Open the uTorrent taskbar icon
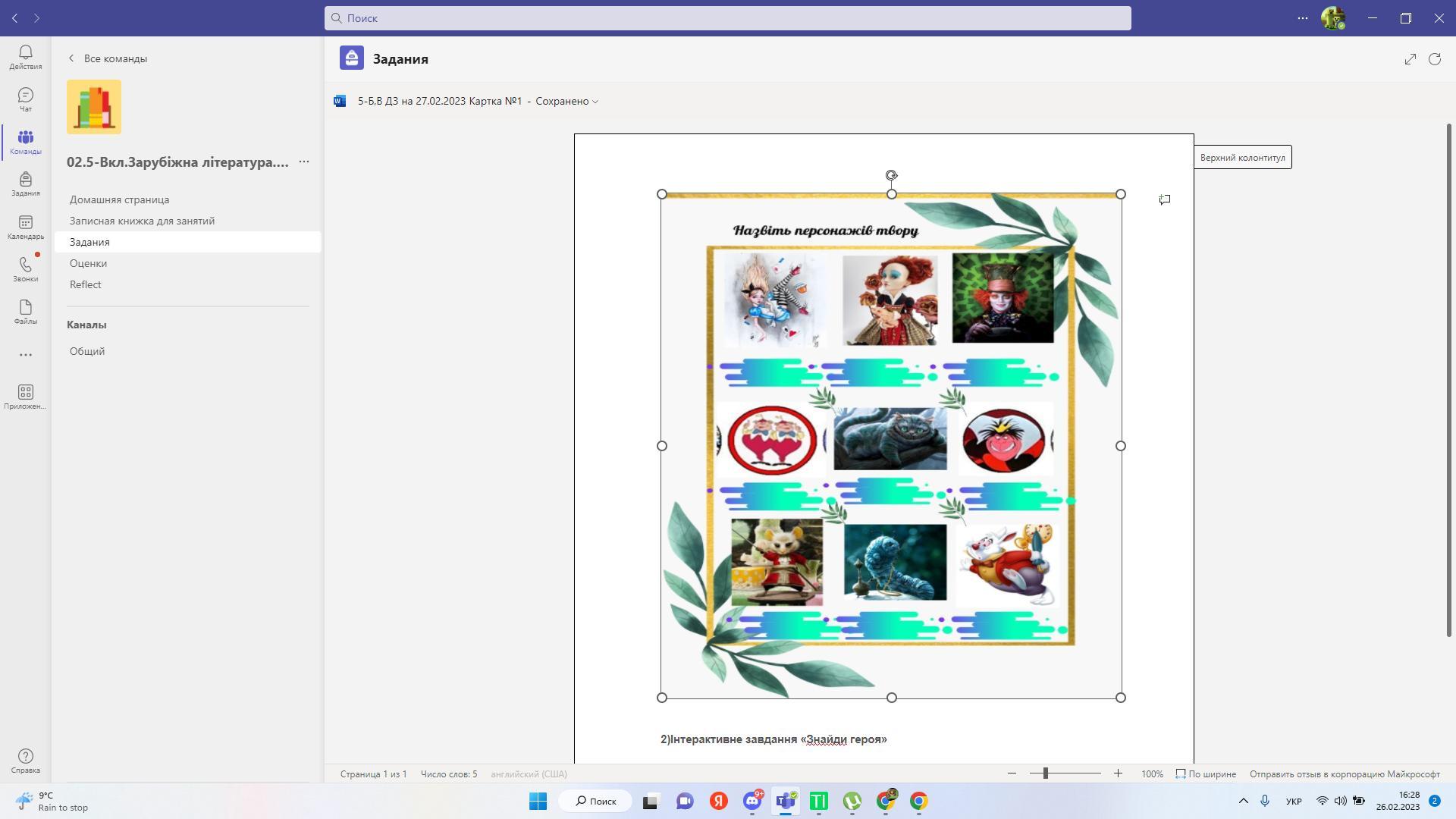 point(852,801)
